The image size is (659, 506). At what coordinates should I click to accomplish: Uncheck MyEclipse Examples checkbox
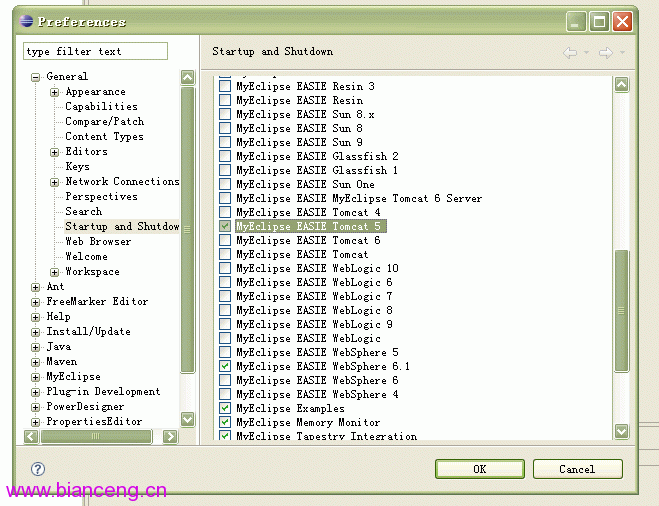(225, 408)
